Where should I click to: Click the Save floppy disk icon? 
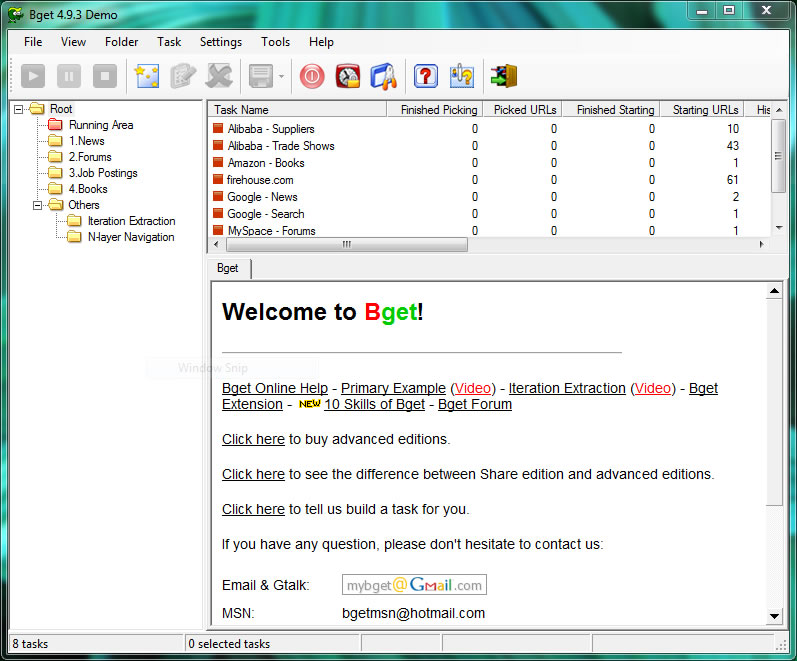[x=261, y=76]
